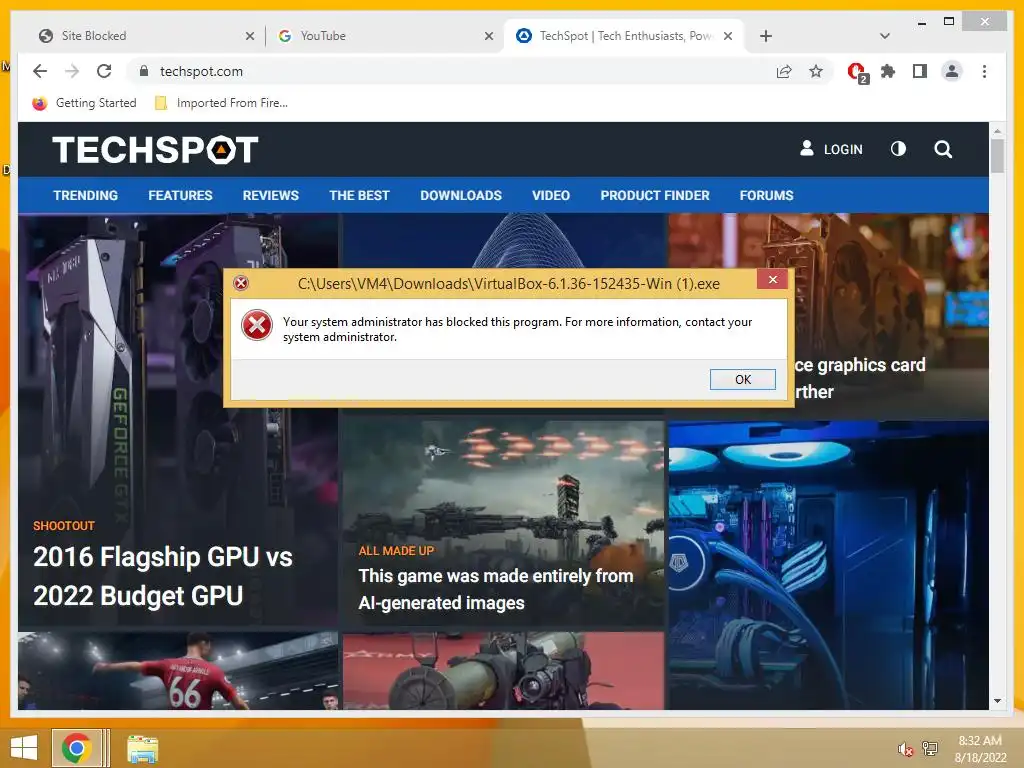Close the YouTube tab
1024x768 pixels.
(x=488, y=37)
